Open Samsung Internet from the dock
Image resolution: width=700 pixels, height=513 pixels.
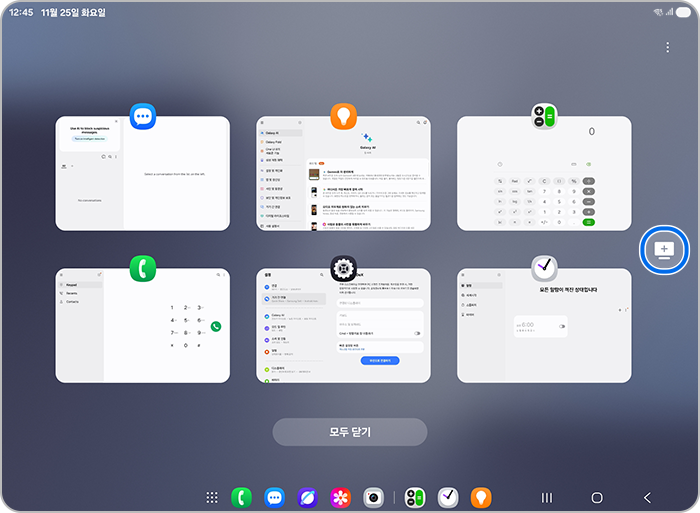(308, 497)
